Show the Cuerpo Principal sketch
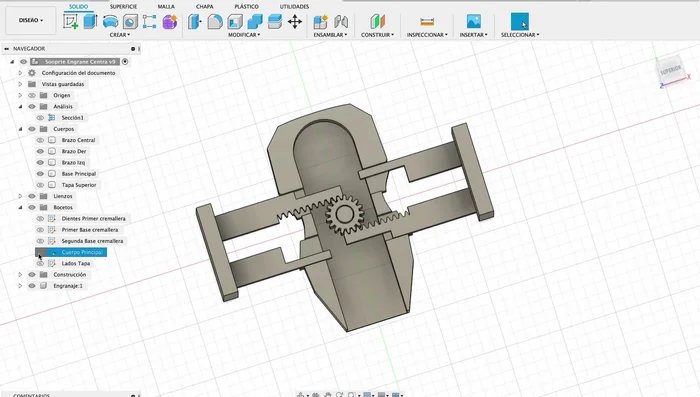Viewport: 700px width, 397px height. [40, 252]
